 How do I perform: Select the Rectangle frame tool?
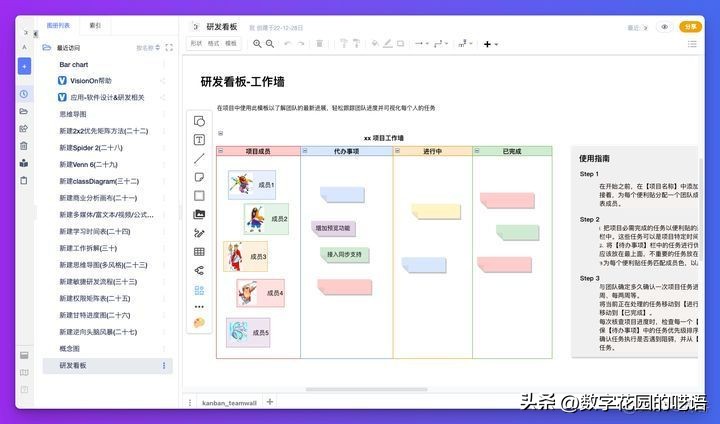pos(199,196)
